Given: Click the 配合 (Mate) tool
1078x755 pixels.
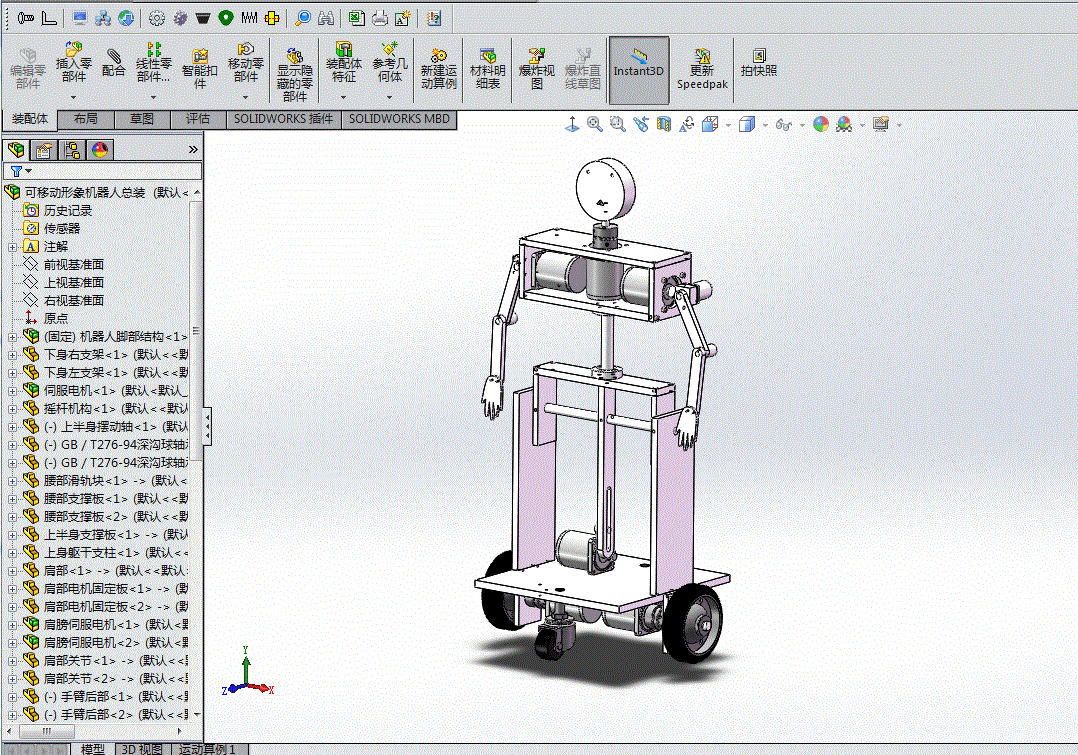Looking at the screenshot, I should 114,62.
